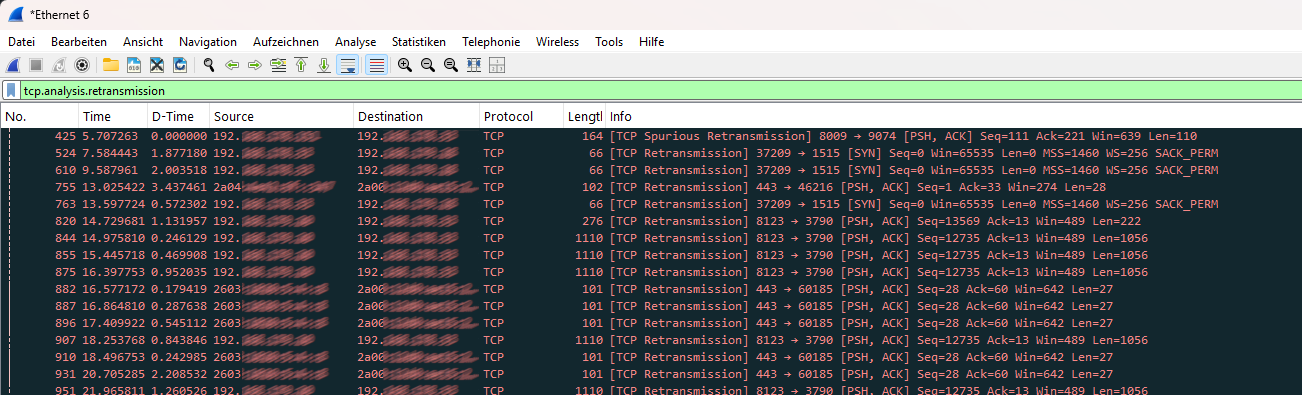Restart the current capture
1302x395 pixels.
coord(59,65)
